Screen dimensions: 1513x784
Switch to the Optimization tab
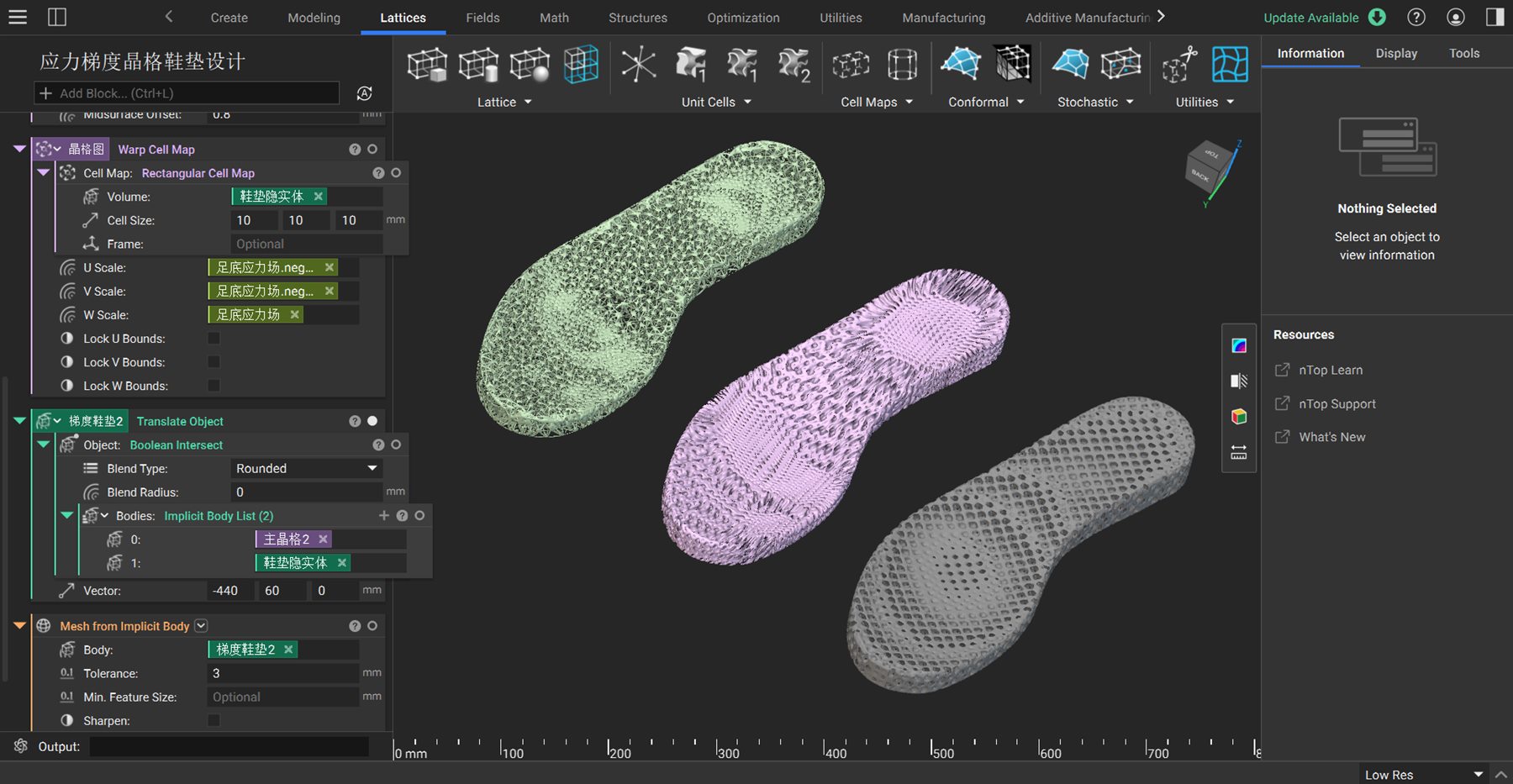tap(743, 18)
